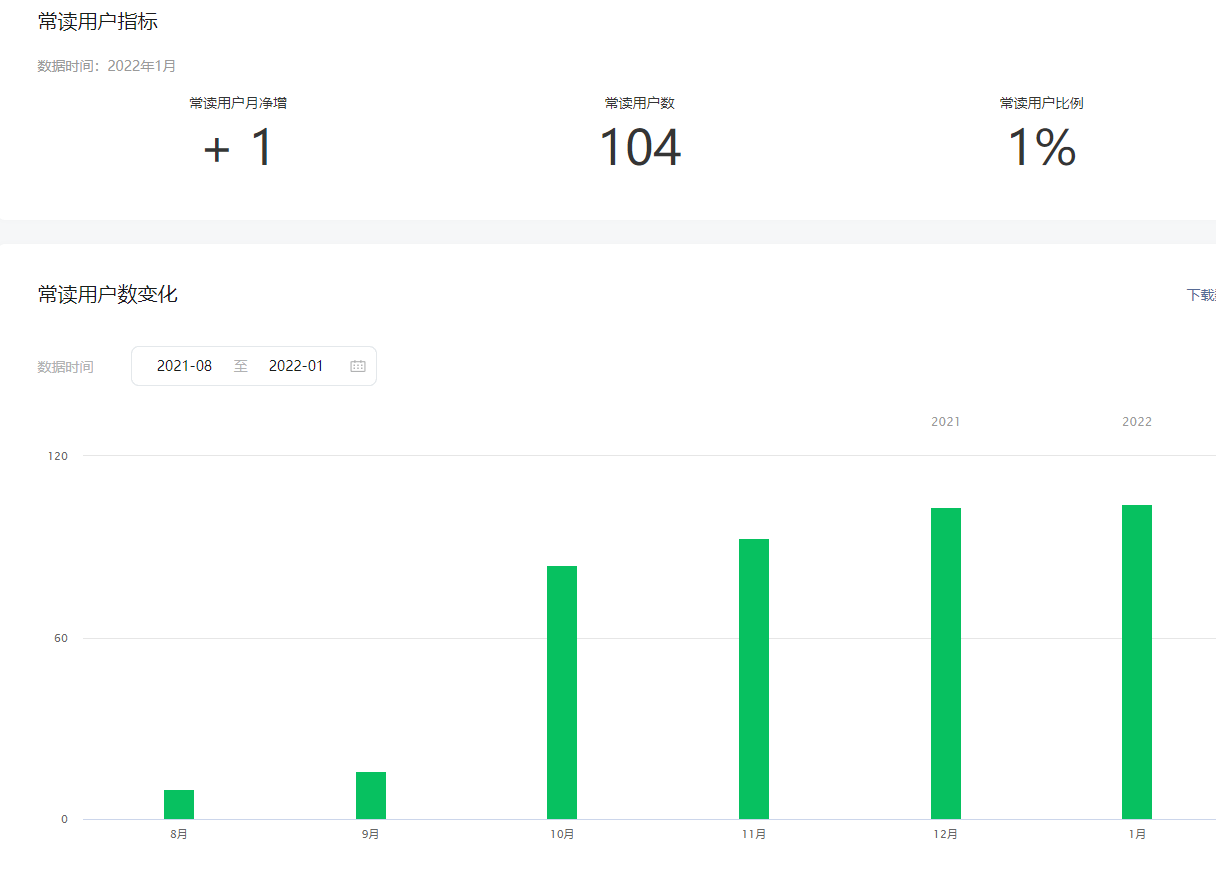Click the green bar for 1月
The image size is (1216, 889).
(x=1137, y=663)
